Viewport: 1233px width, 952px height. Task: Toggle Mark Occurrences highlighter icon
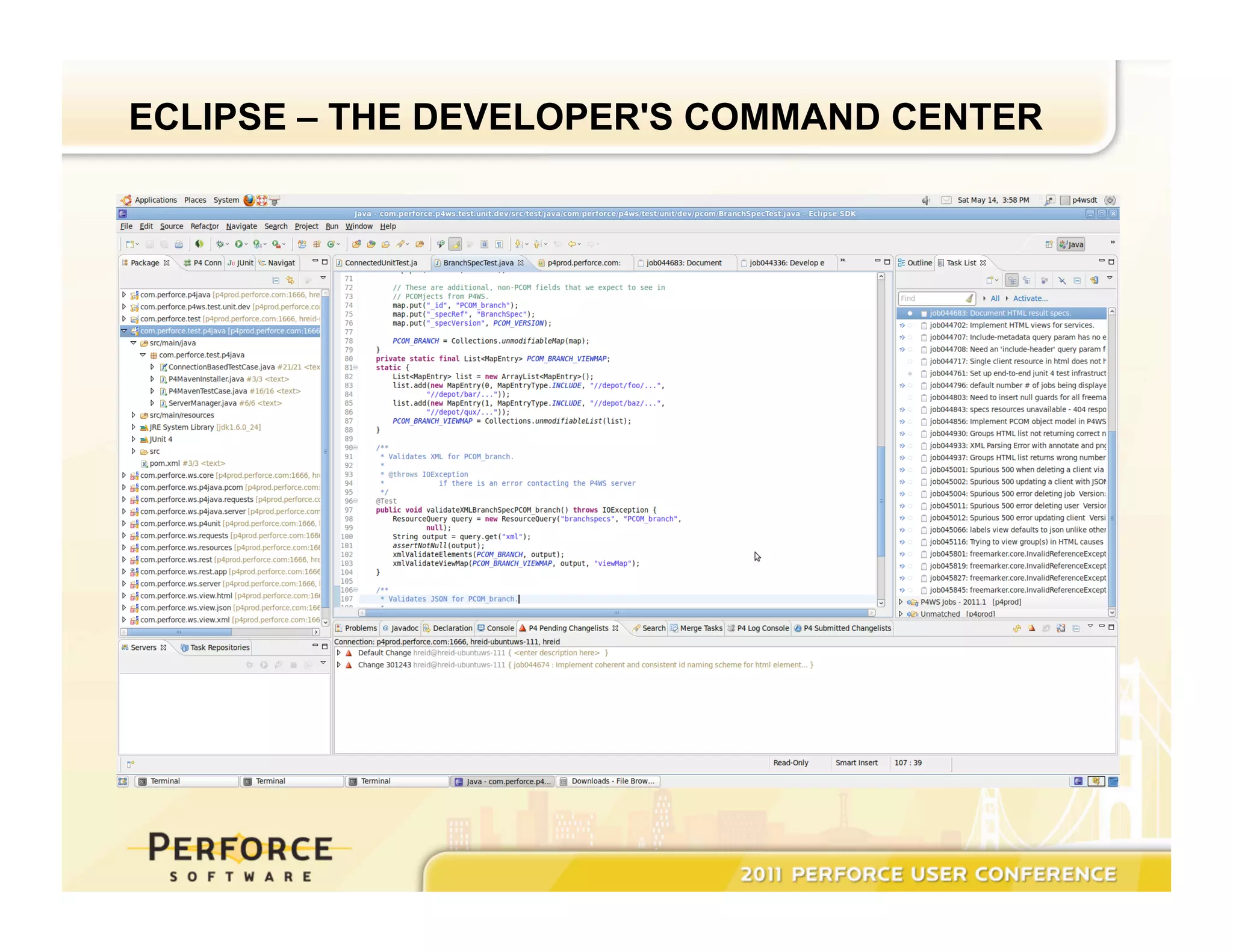[455, 244]
